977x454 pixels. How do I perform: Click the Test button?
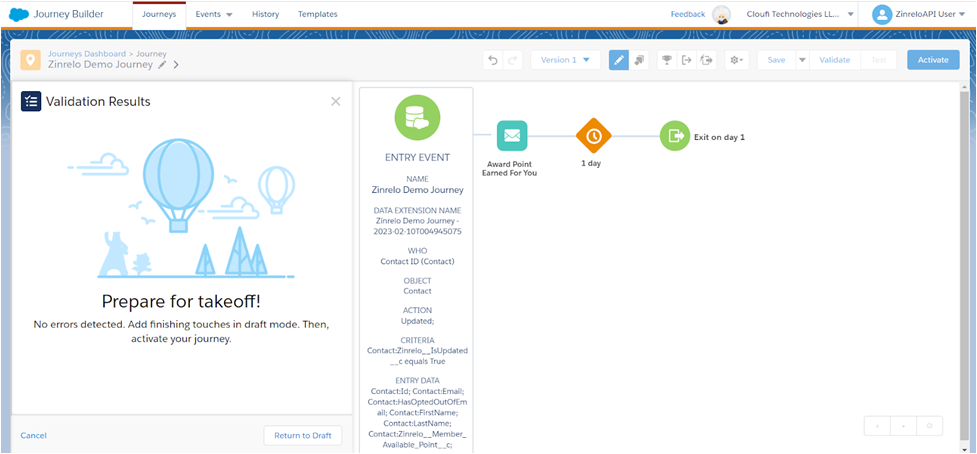pos(879,60)
